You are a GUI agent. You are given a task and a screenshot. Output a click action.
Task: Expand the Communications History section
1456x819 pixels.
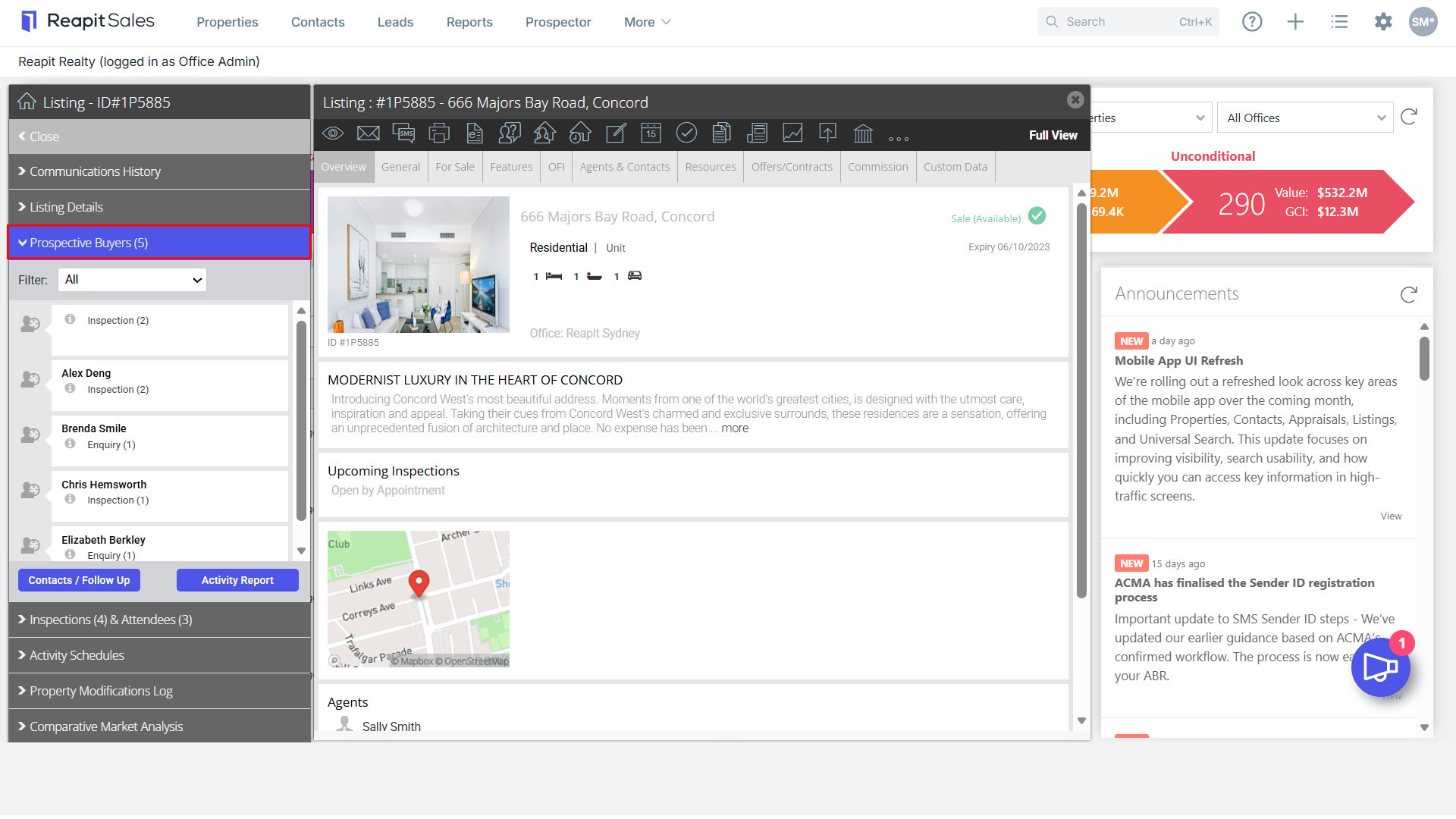tap(159, 171)
